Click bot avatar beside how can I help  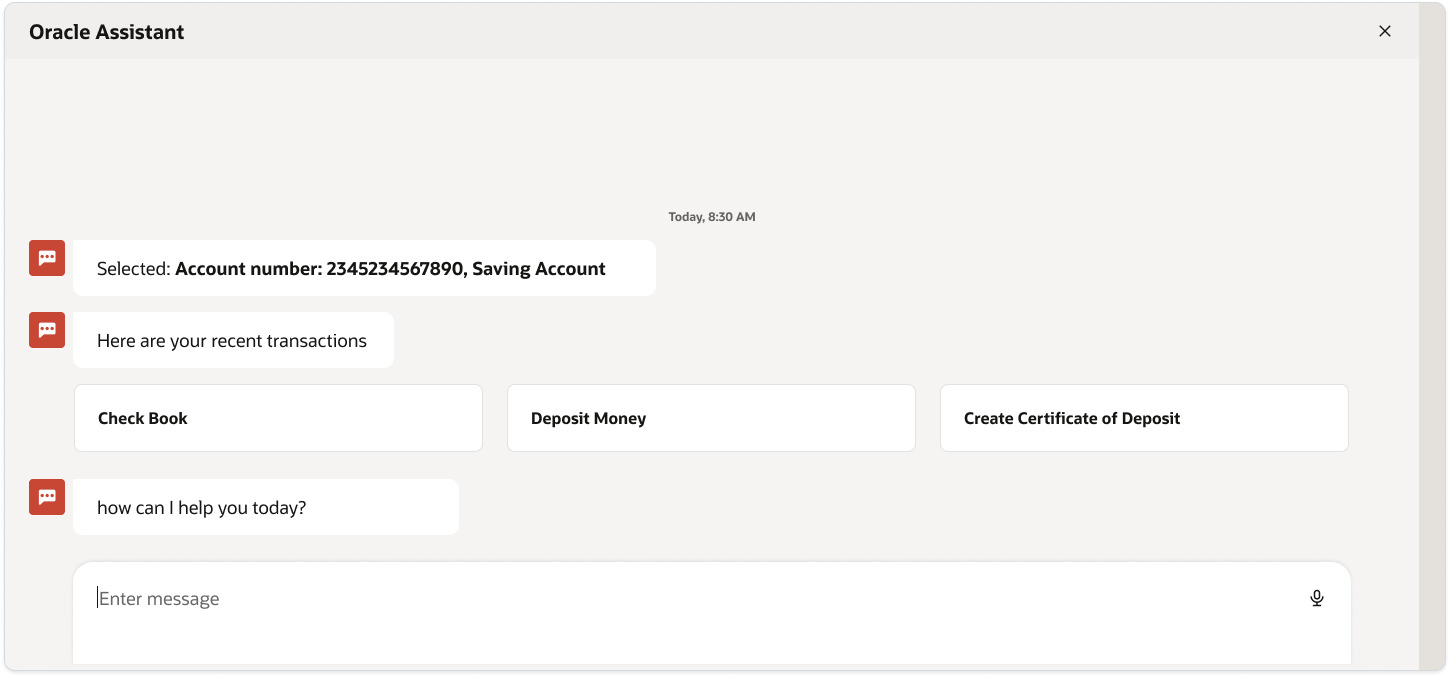tap(47, 497)
